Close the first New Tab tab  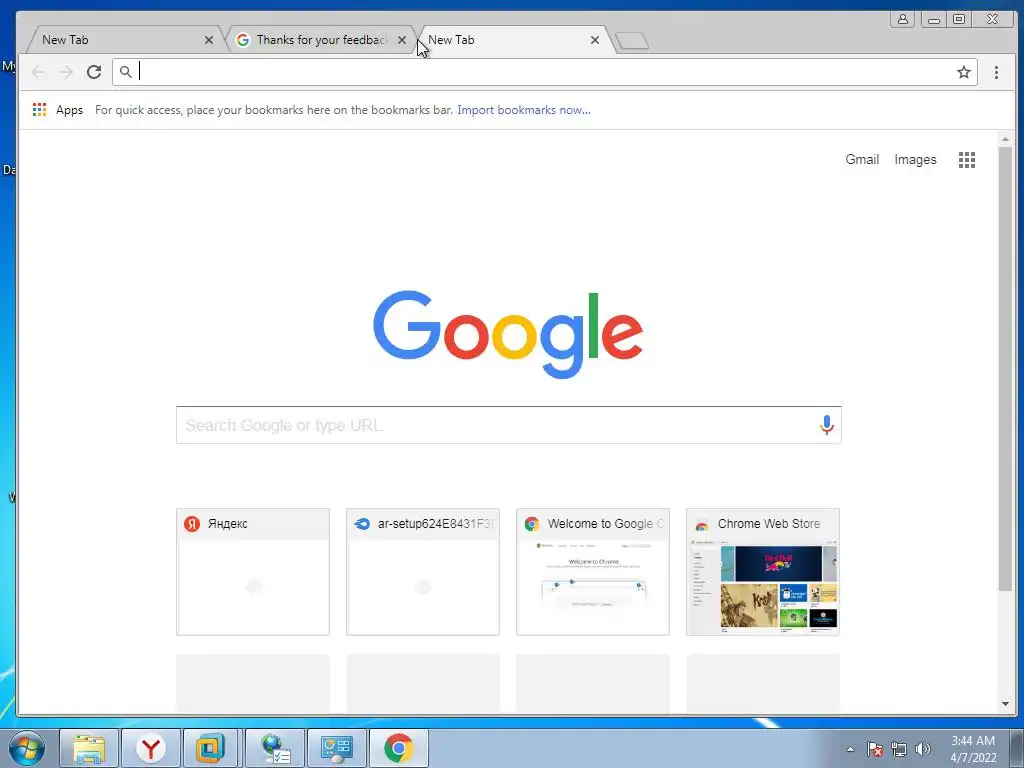click(209, 40)
